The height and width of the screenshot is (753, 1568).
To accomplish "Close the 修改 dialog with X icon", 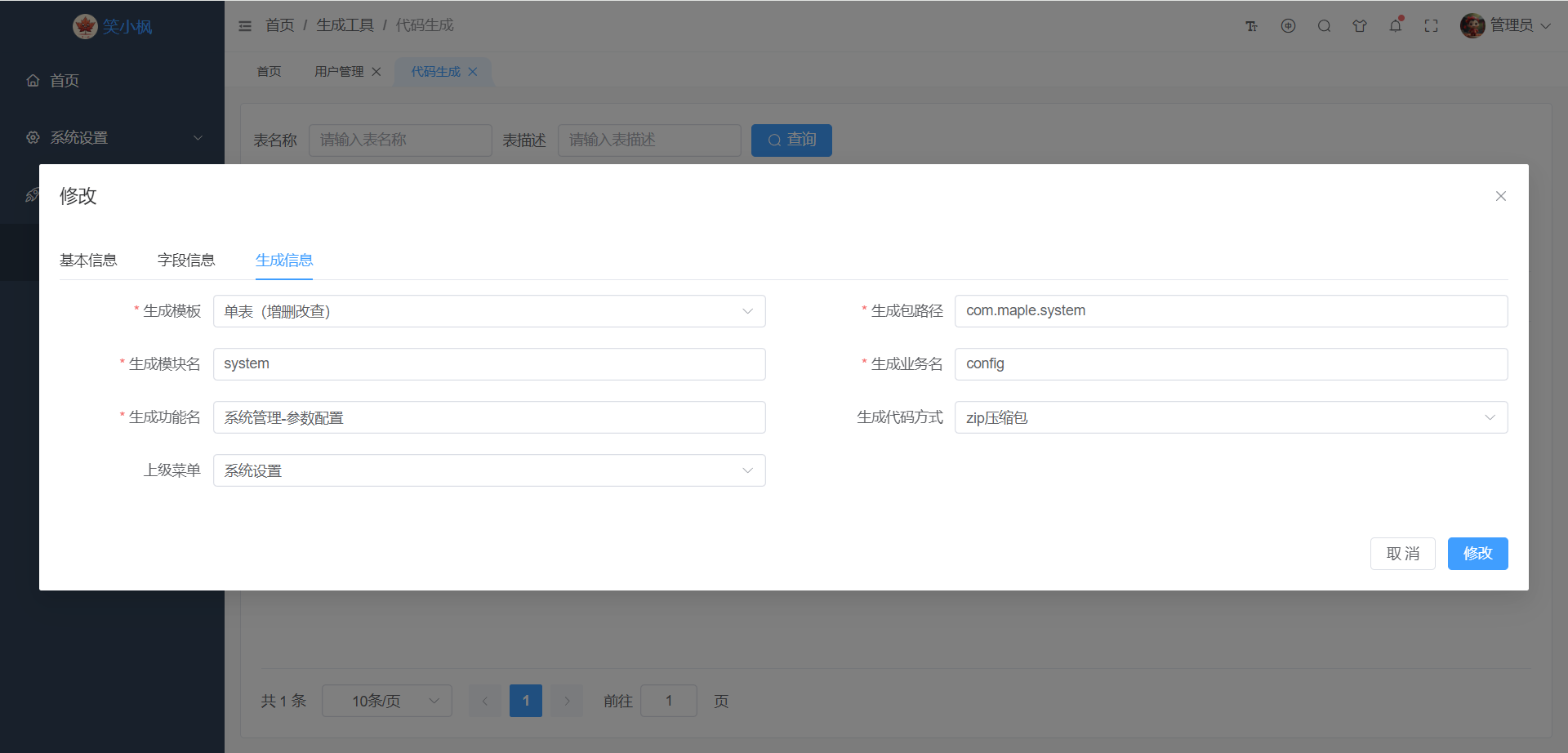I will tap(1500, 196).
